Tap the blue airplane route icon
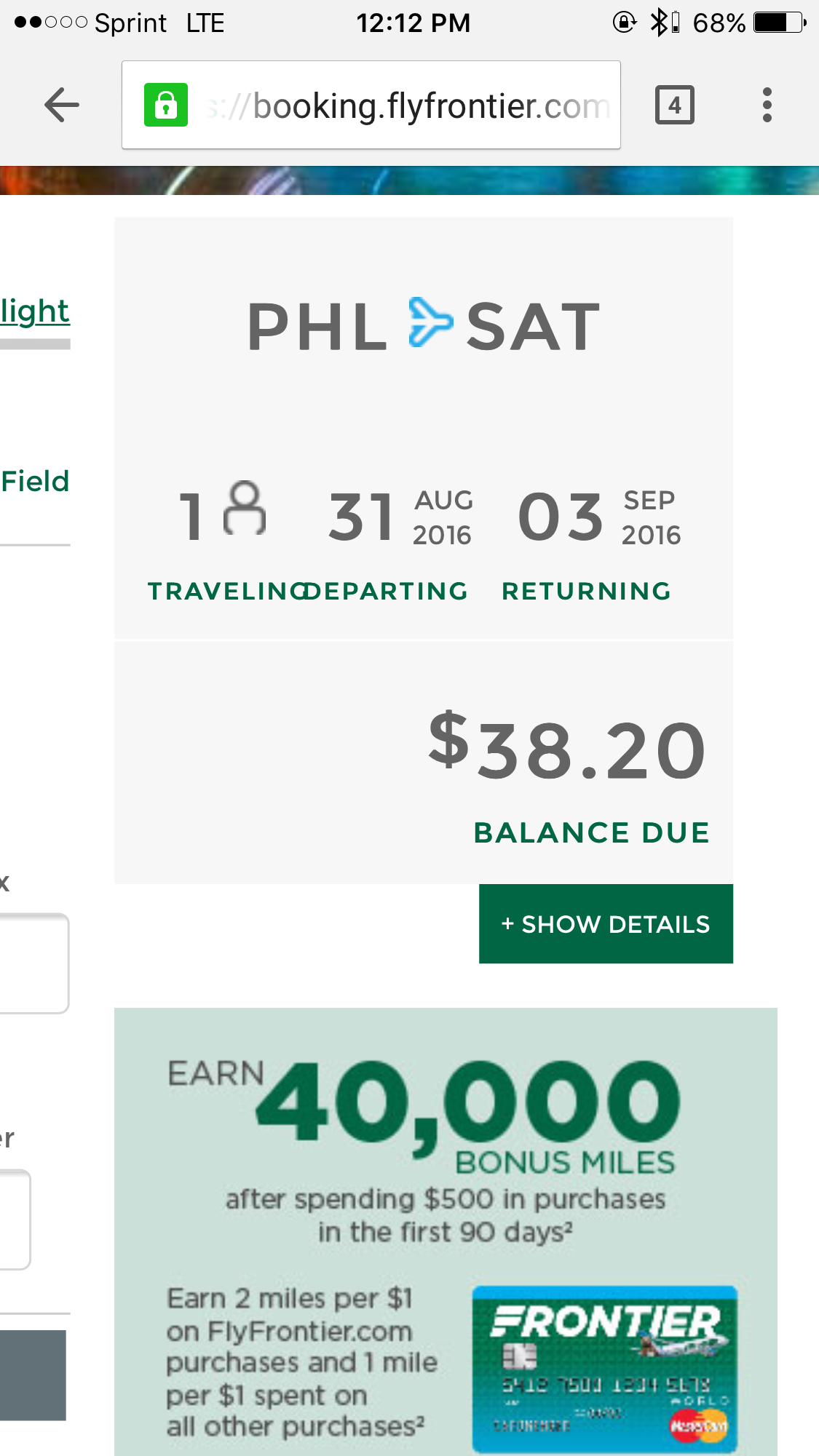Screen dimensions: 819x1456 [430, 322]
